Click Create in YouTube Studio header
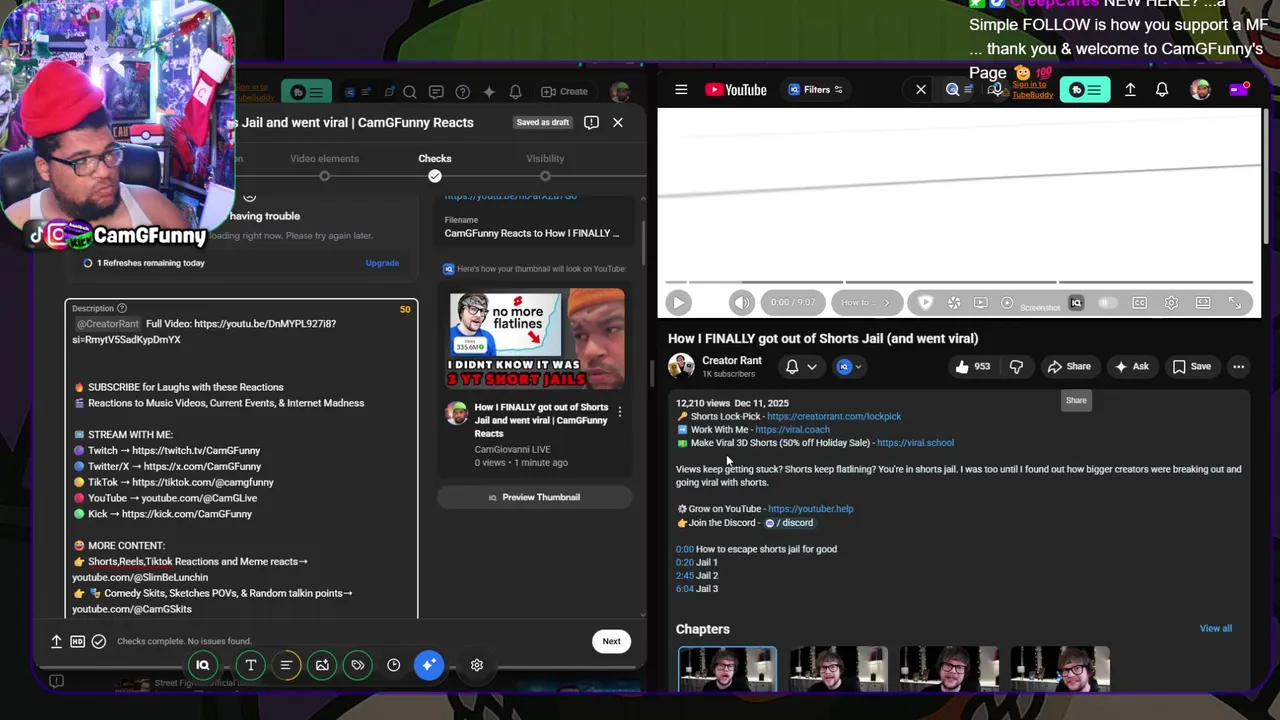Screen dimensions: 1280x720 pyautogui.click(x=565, y=92)
